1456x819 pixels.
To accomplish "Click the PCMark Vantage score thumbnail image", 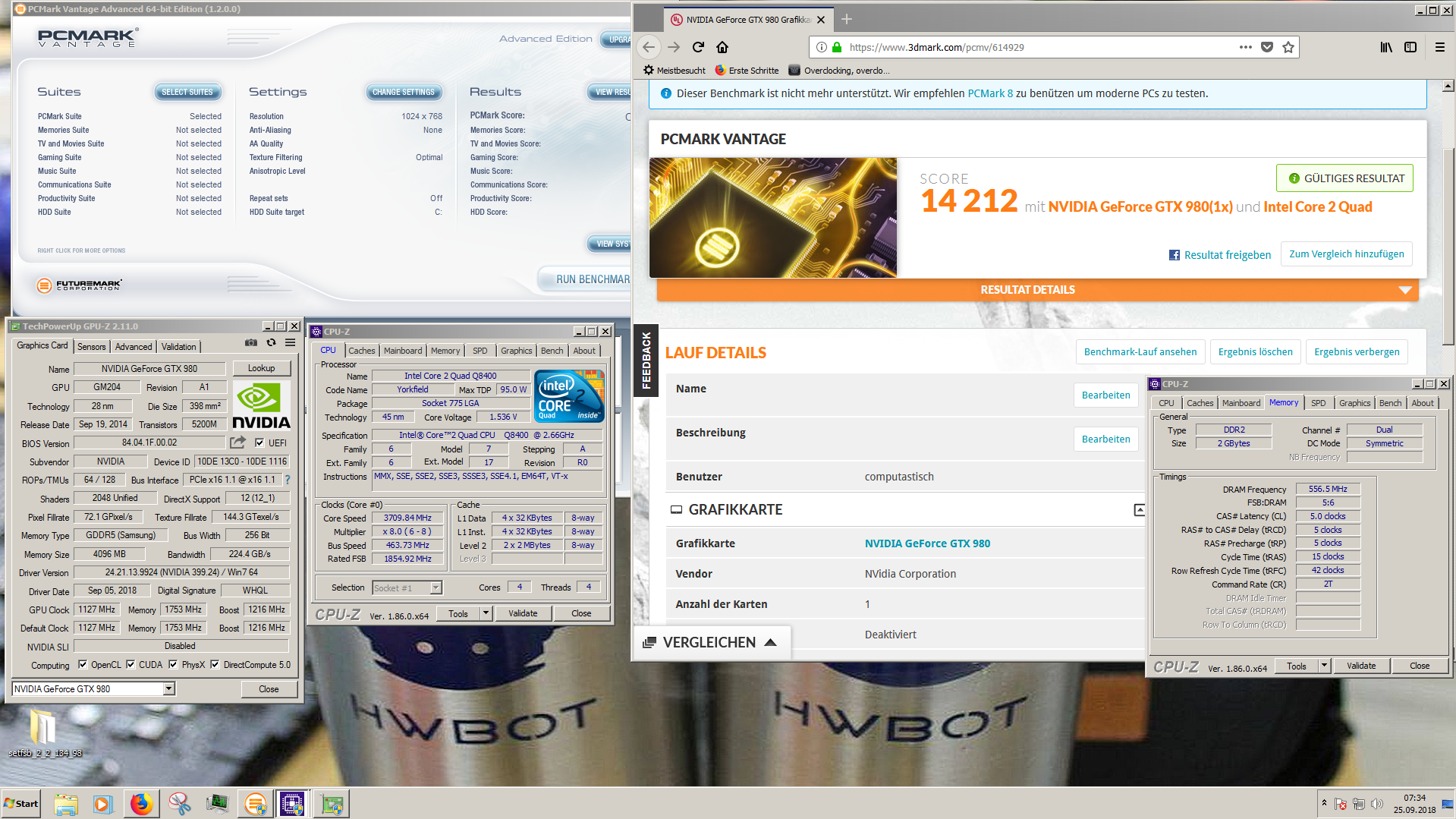I will [x=773, y=218].
